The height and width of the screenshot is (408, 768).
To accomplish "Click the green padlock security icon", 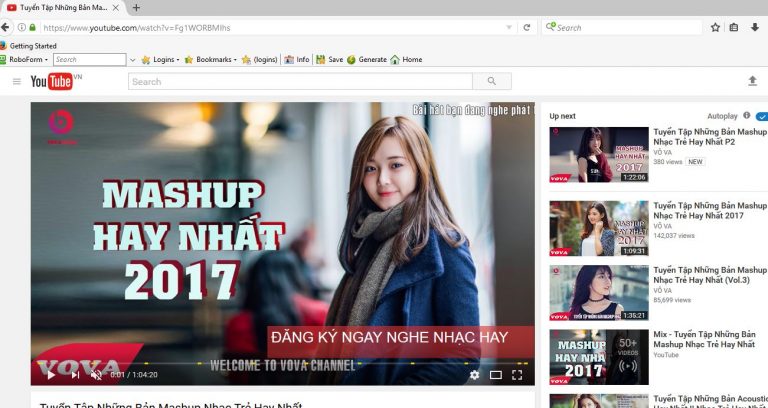I will 32,27.
